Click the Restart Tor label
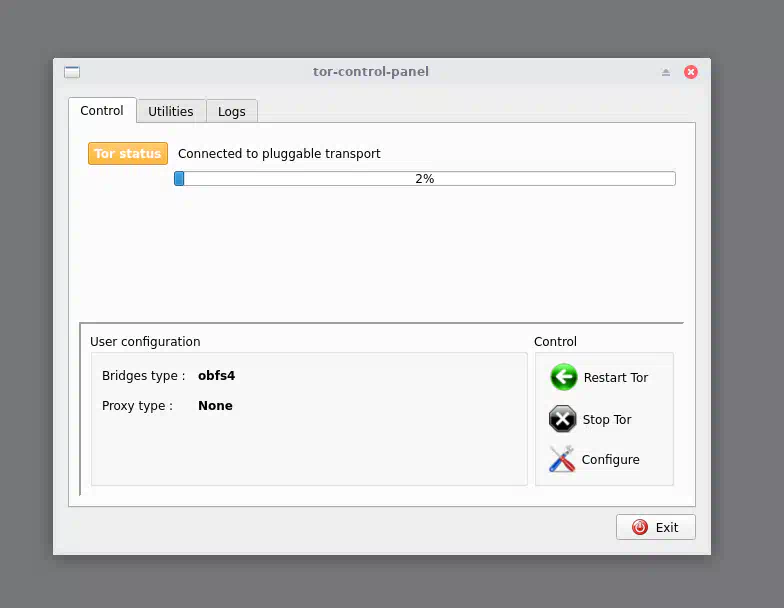Viewport: 784px width, 608px height. coord(616,378)
